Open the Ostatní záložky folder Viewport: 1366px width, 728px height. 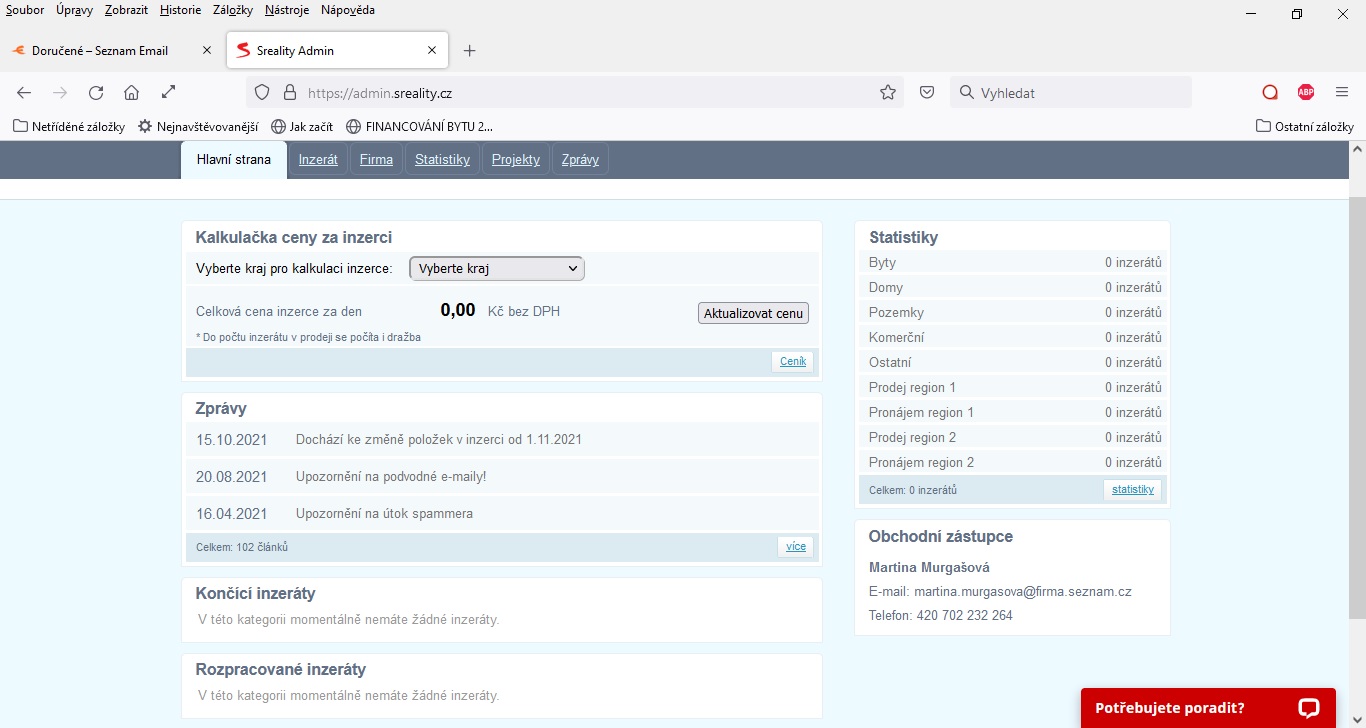click(1305, 127)
